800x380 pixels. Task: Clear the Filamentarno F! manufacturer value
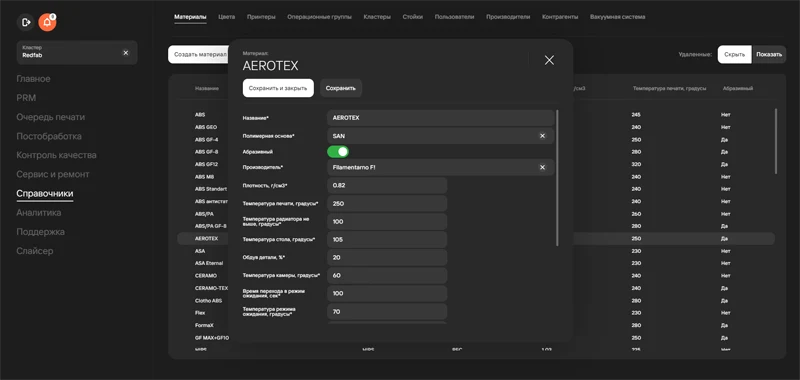point(542,167)
